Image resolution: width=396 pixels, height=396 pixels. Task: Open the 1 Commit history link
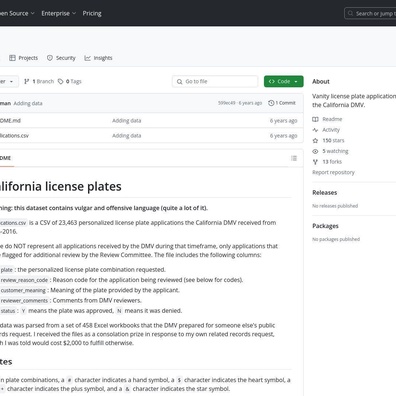pyautogui.click(x=282, y=103)
